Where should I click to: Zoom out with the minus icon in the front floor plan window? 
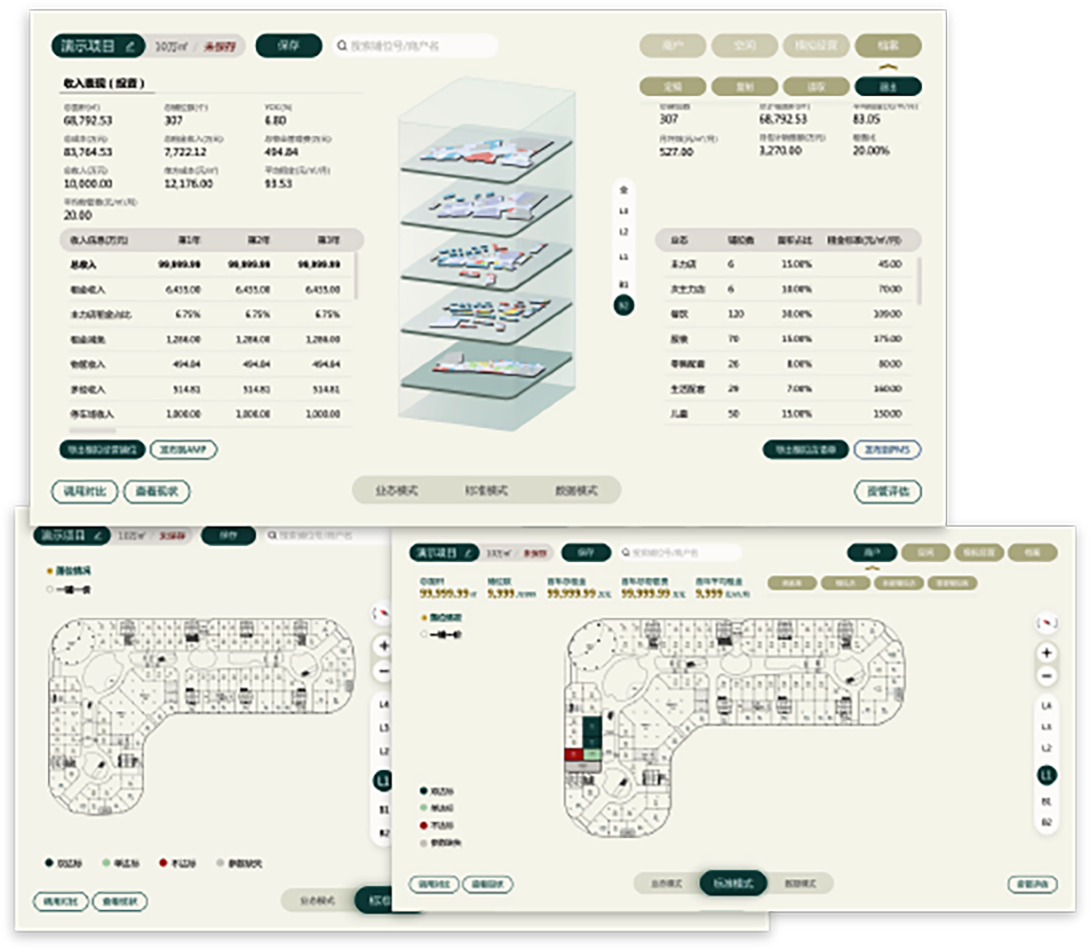pyautogui.click(x=1047, y=677)
